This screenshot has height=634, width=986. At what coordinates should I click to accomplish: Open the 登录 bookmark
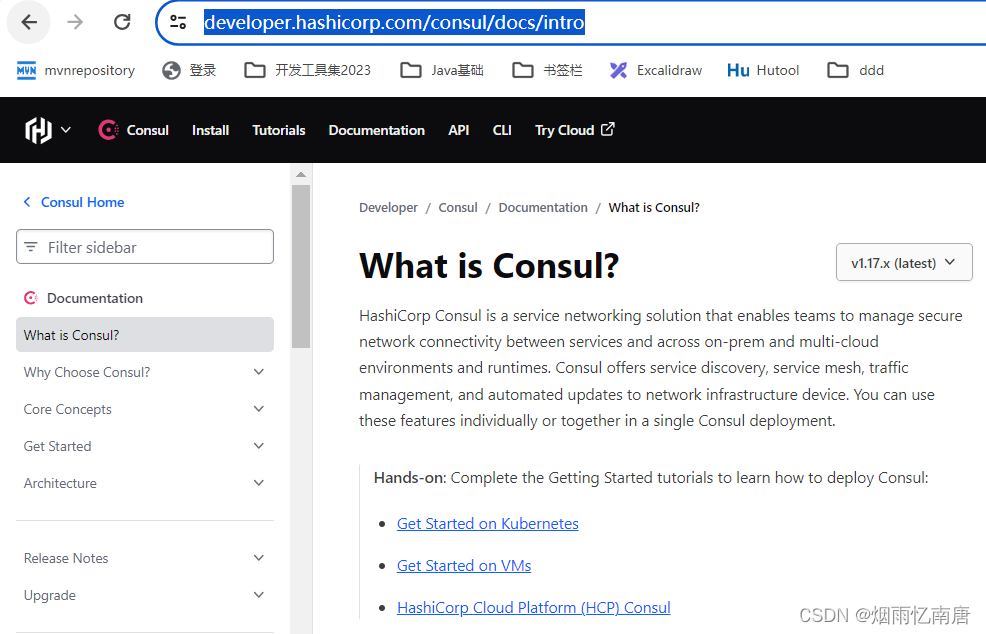[x=189, y=70]
